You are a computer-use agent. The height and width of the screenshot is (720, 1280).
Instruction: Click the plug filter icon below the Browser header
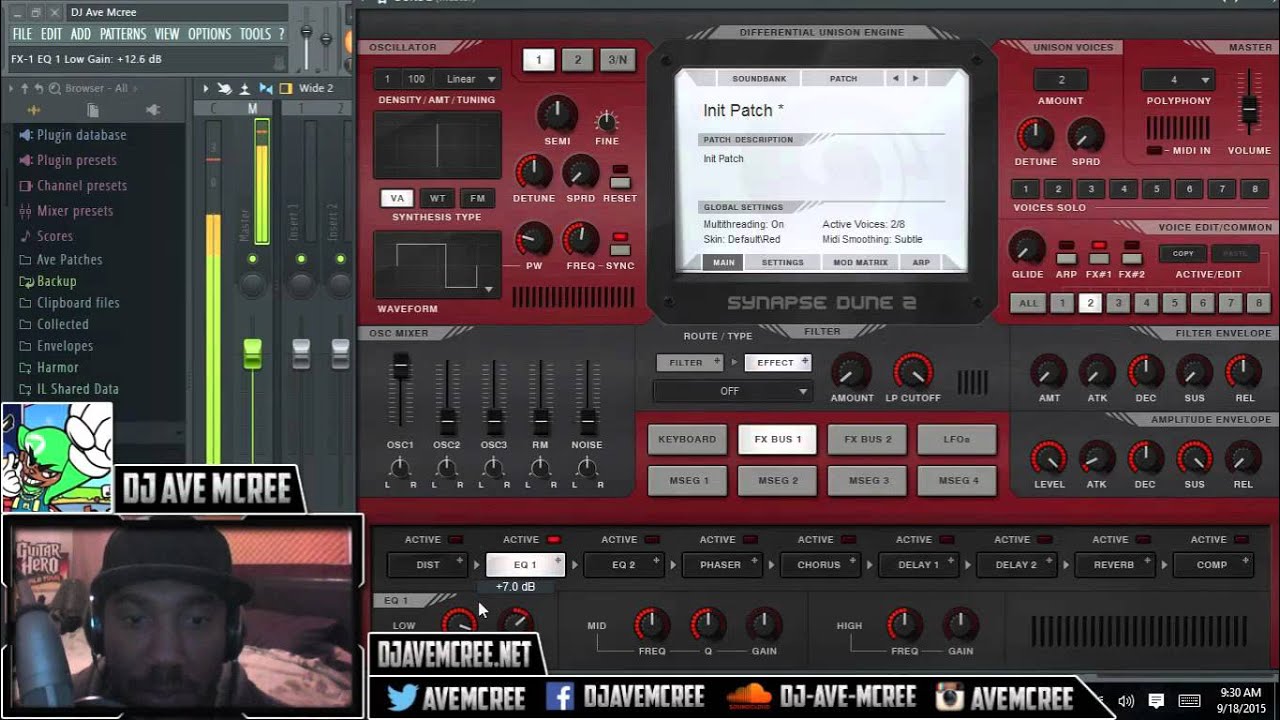[x=152, y=110]
